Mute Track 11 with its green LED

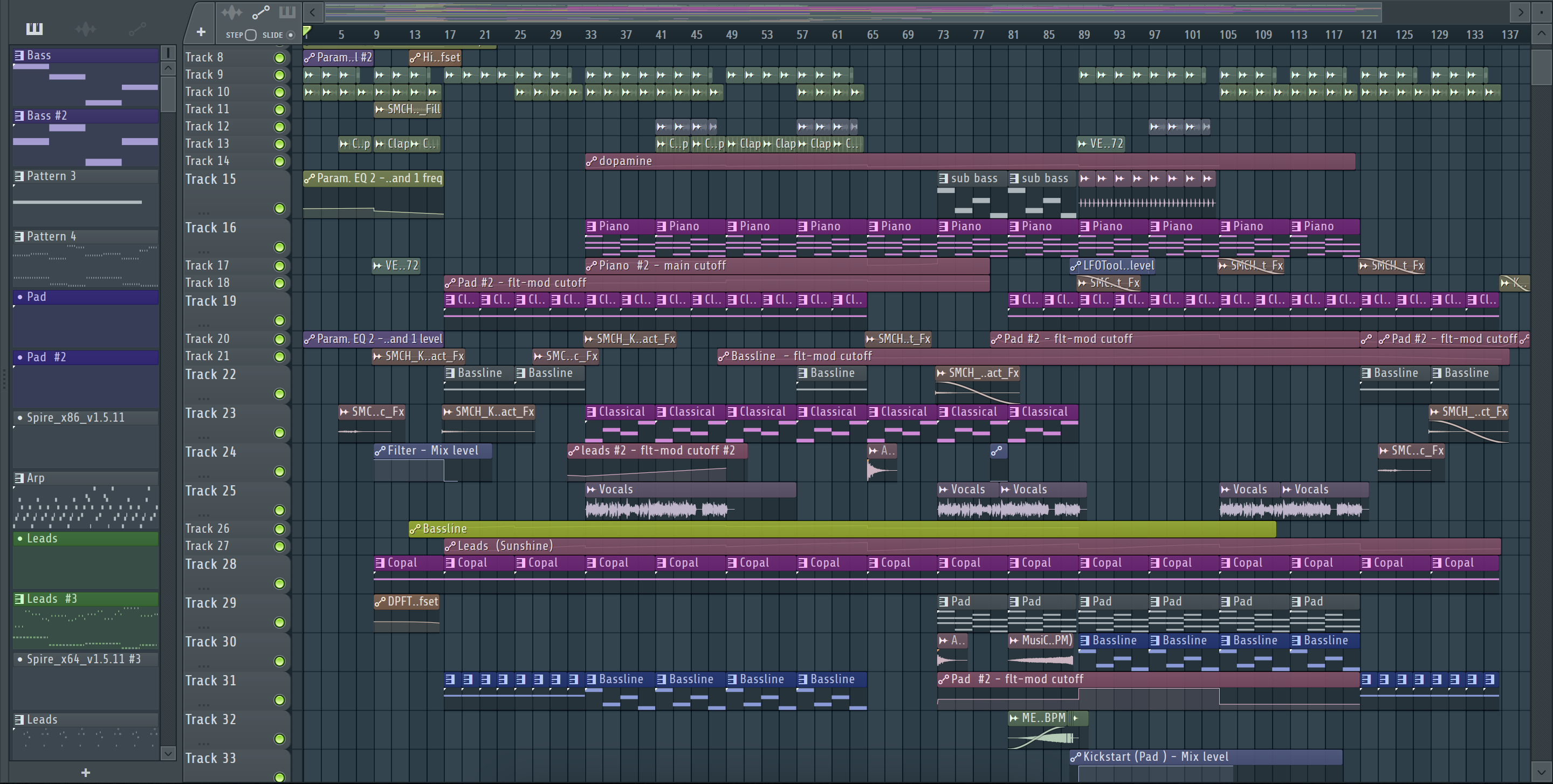(x=279, y=109)
